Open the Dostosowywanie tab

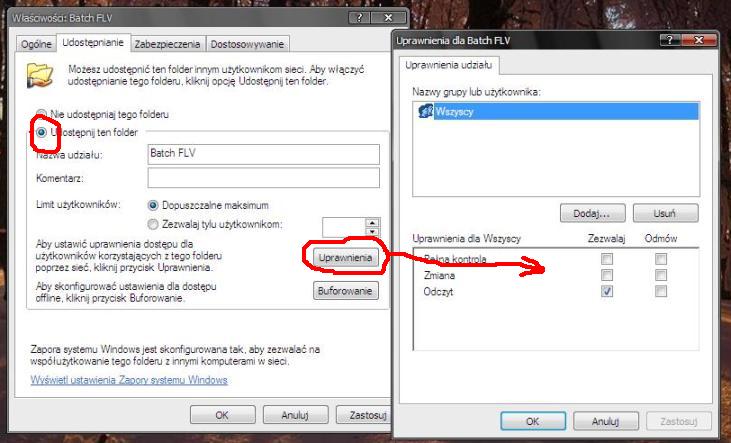pyautogui.click(x=247, y=44)
